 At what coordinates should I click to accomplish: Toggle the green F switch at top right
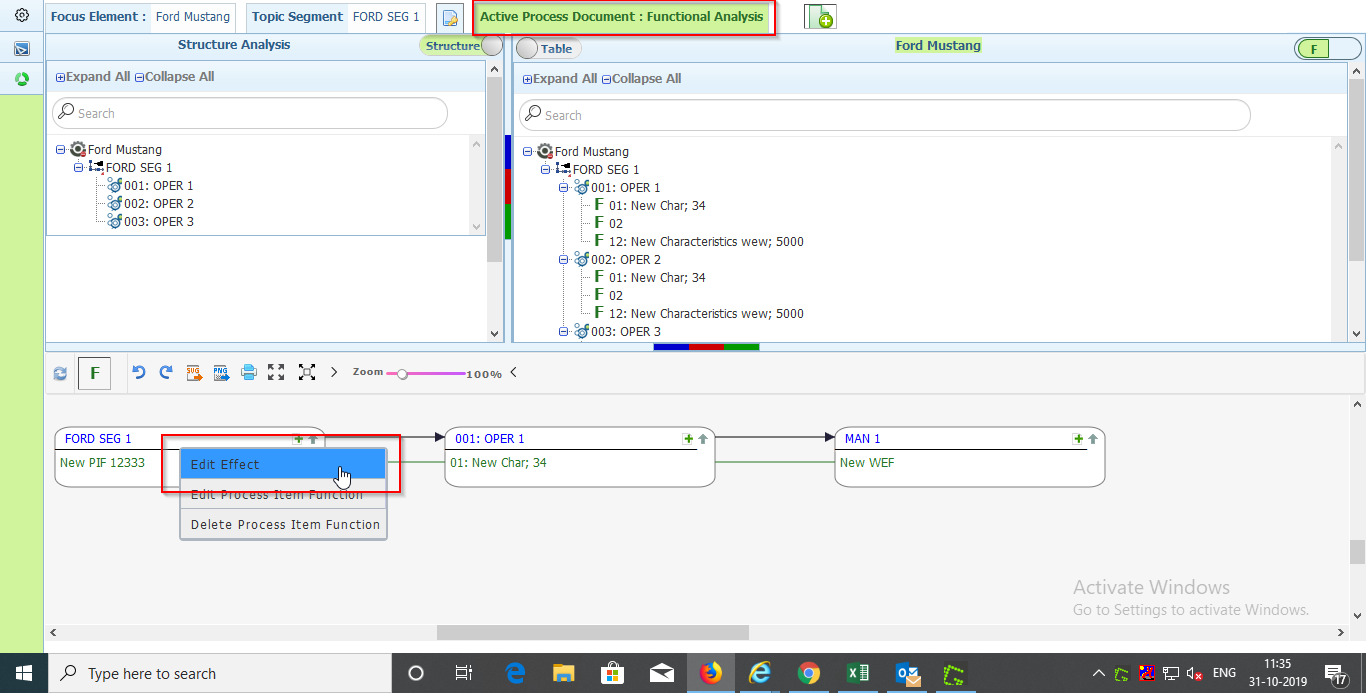1326,48
